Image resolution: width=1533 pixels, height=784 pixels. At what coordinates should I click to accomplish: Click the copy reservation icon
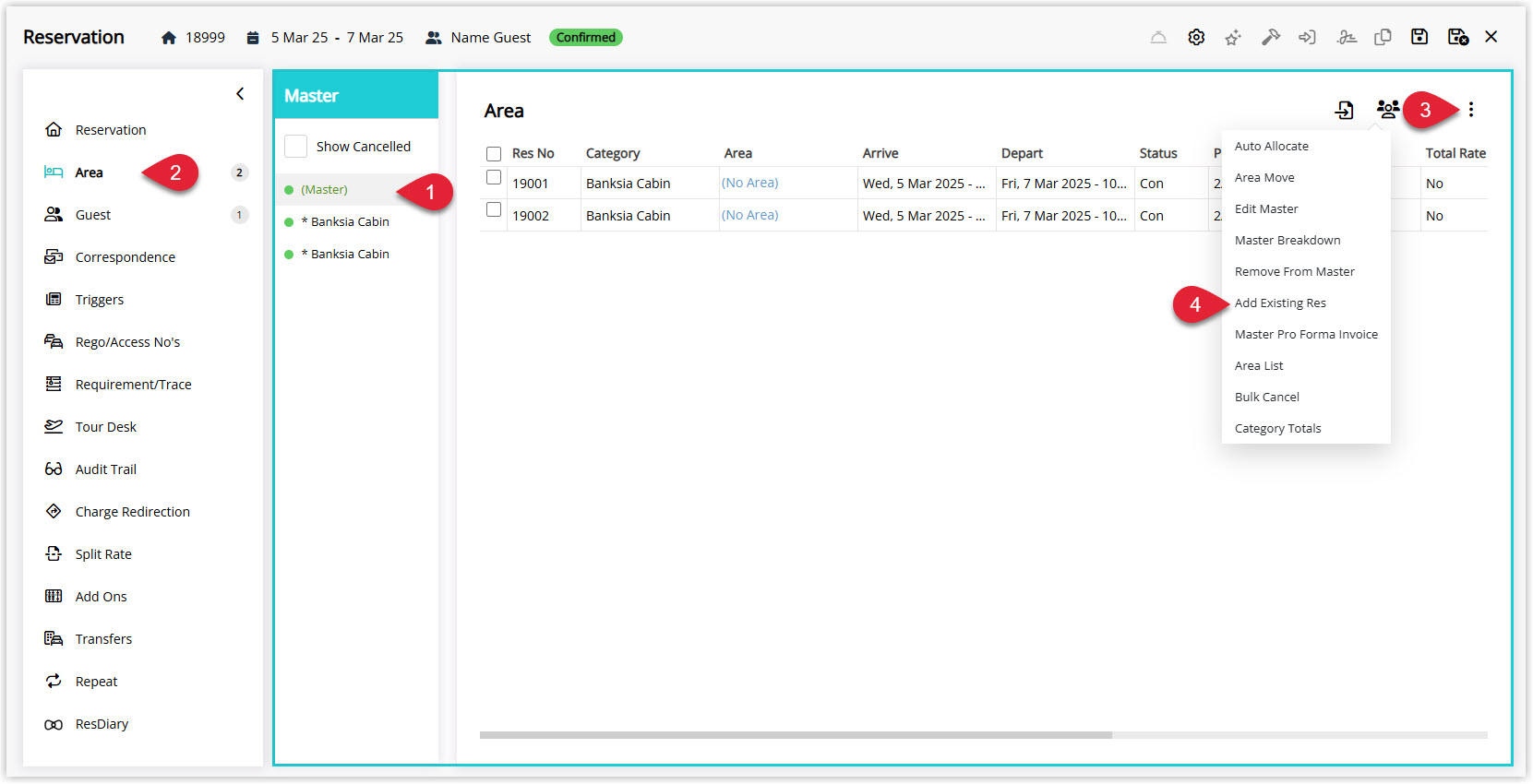(x=1383, y=38)
